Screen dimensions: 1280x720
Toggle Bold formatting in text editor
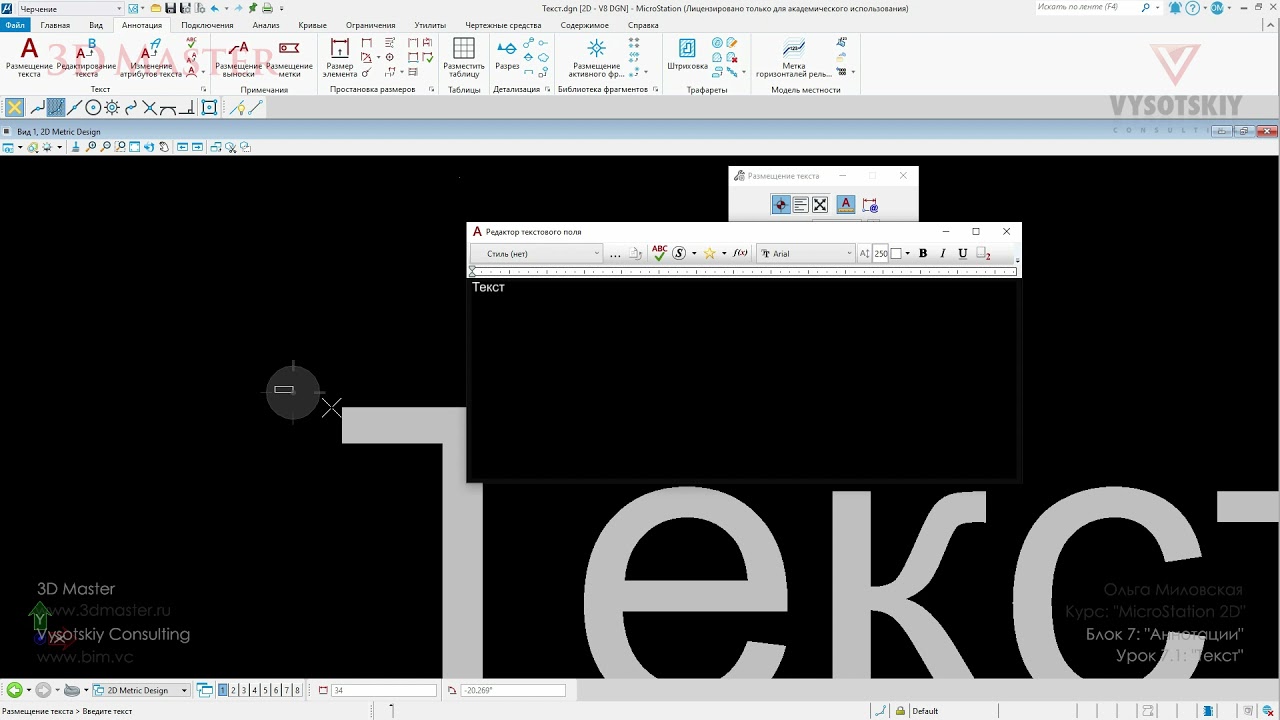[923, 253]
